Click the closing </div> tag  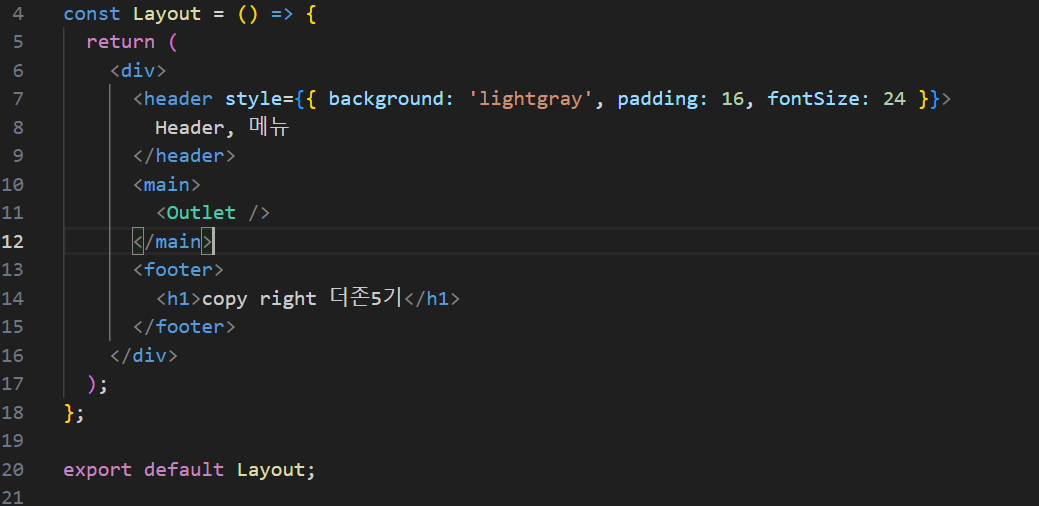pyautogui.click(x=144, y=356)
